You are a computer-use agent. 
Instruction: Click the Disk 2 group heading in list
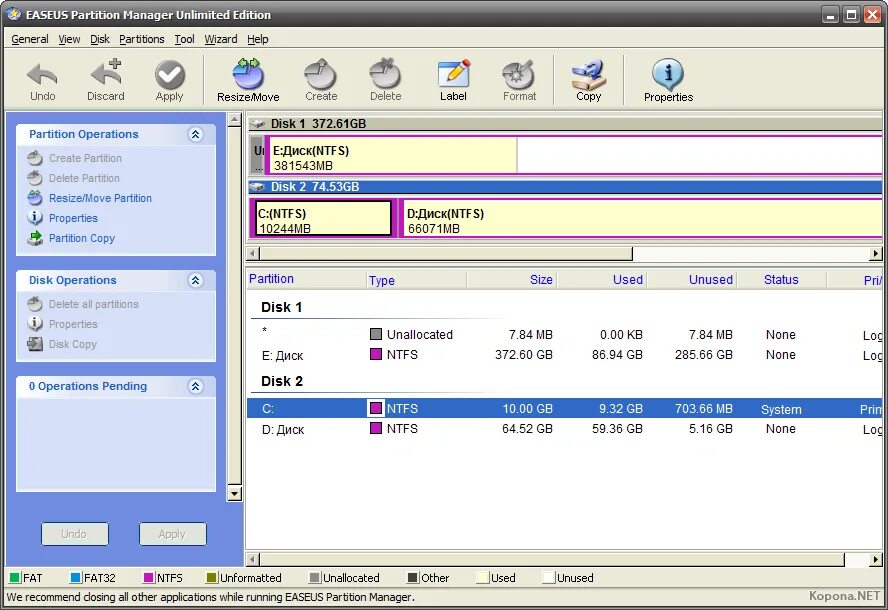coord(281,381)
